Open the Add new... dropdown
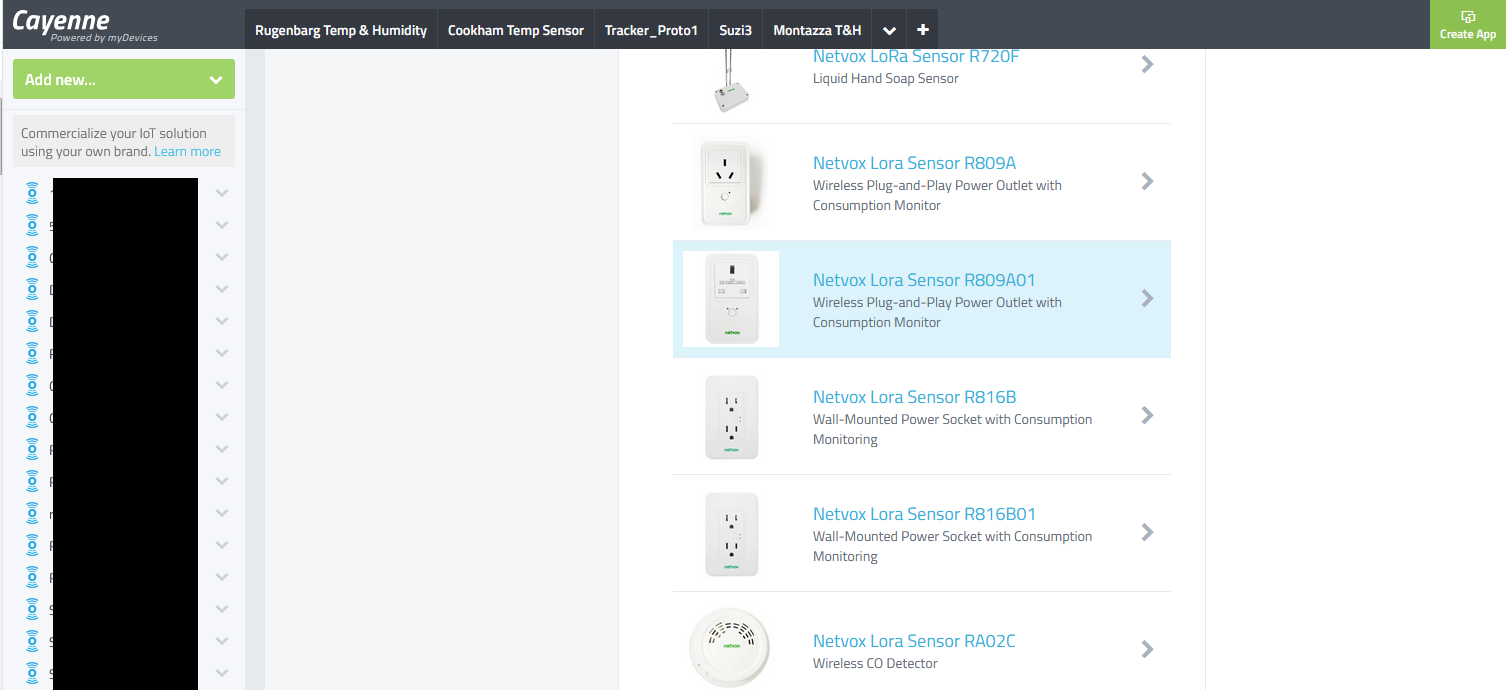Viewport: 1506px width, 690px height. [123, 78]
